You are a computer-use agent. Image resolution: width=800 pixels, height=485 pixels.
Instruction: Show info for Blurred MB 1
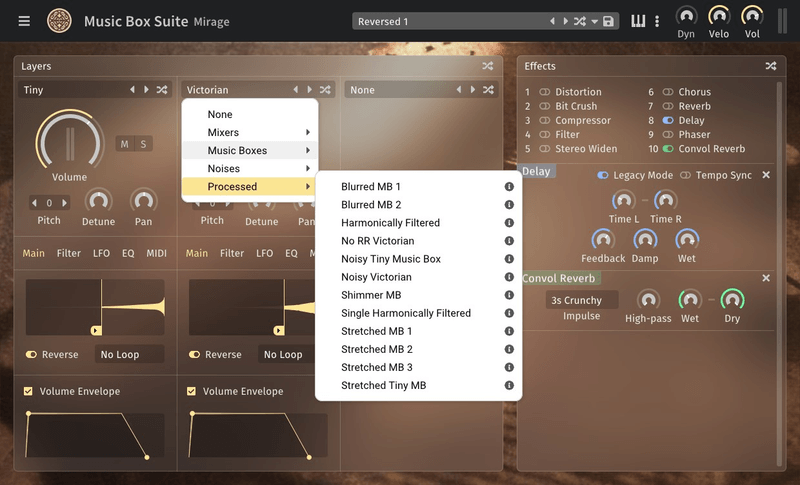(509, 187)
